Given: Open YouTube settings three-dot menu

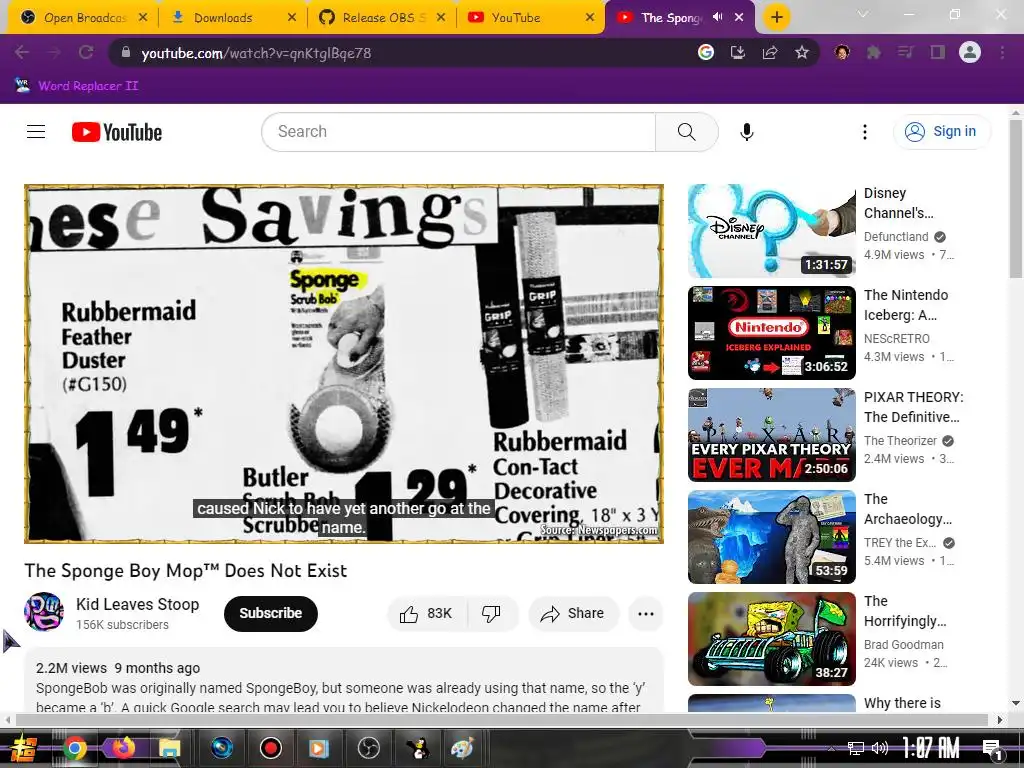Looking at the screenshot, I should pos(865,132).
